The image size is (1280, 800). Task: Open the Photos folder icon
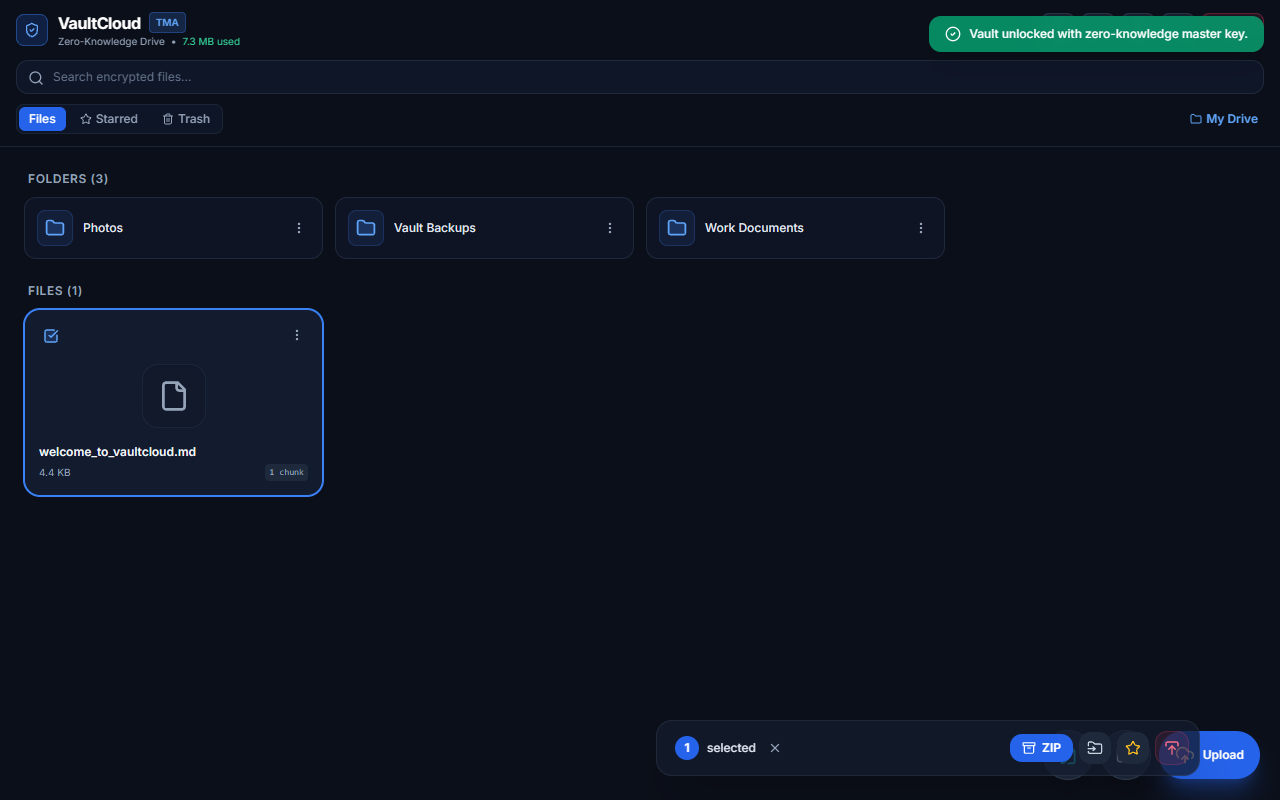[55, 228]
